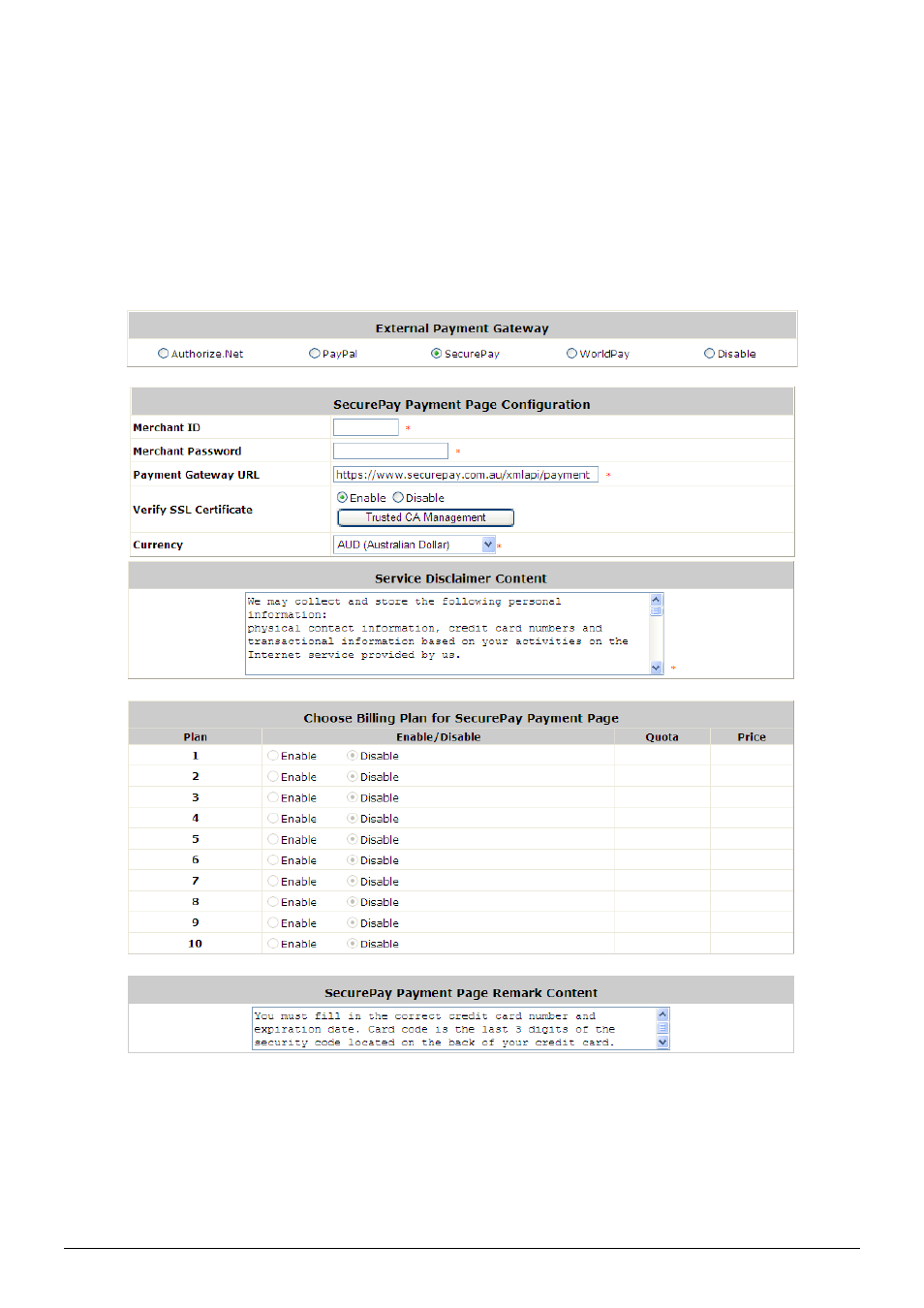Select the WorldPay gateway radio button
The height and width of the screenshot is (1308, 924).
571,354
